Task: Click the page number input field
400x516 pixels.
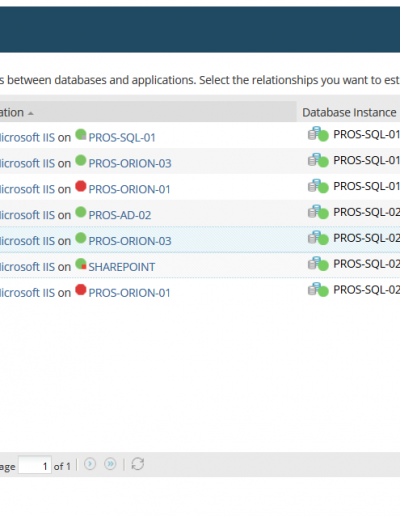Action: click(x=35, y=465)
